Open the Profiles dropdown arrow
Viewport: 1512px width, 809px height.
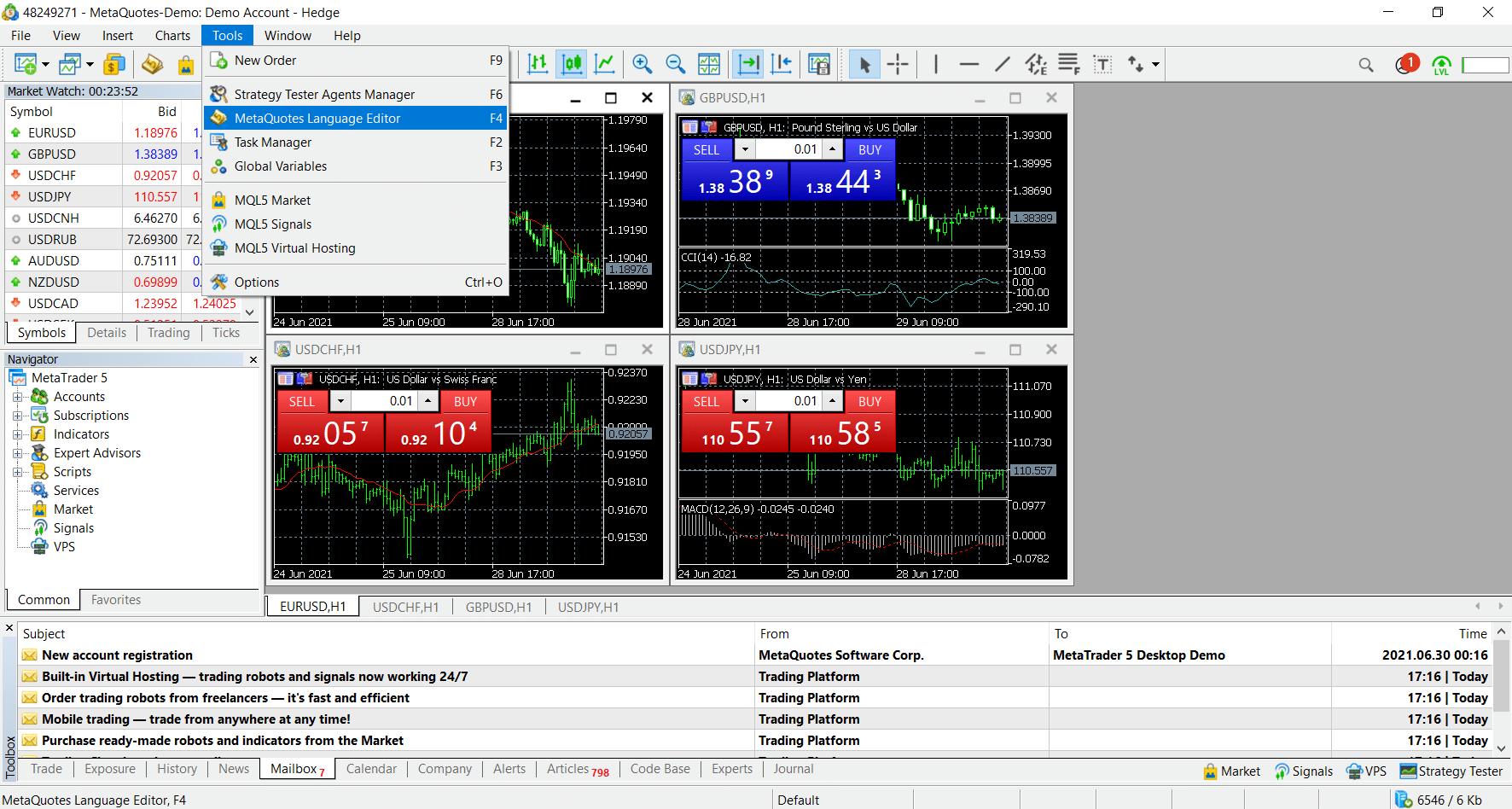(90, 64)
